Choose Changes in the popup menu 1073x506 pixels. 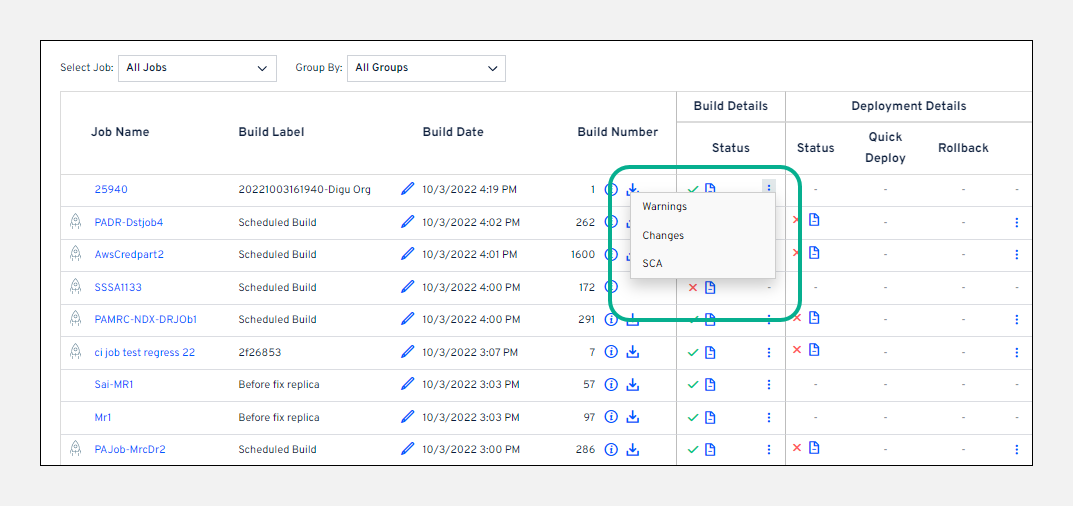[663, 236]
